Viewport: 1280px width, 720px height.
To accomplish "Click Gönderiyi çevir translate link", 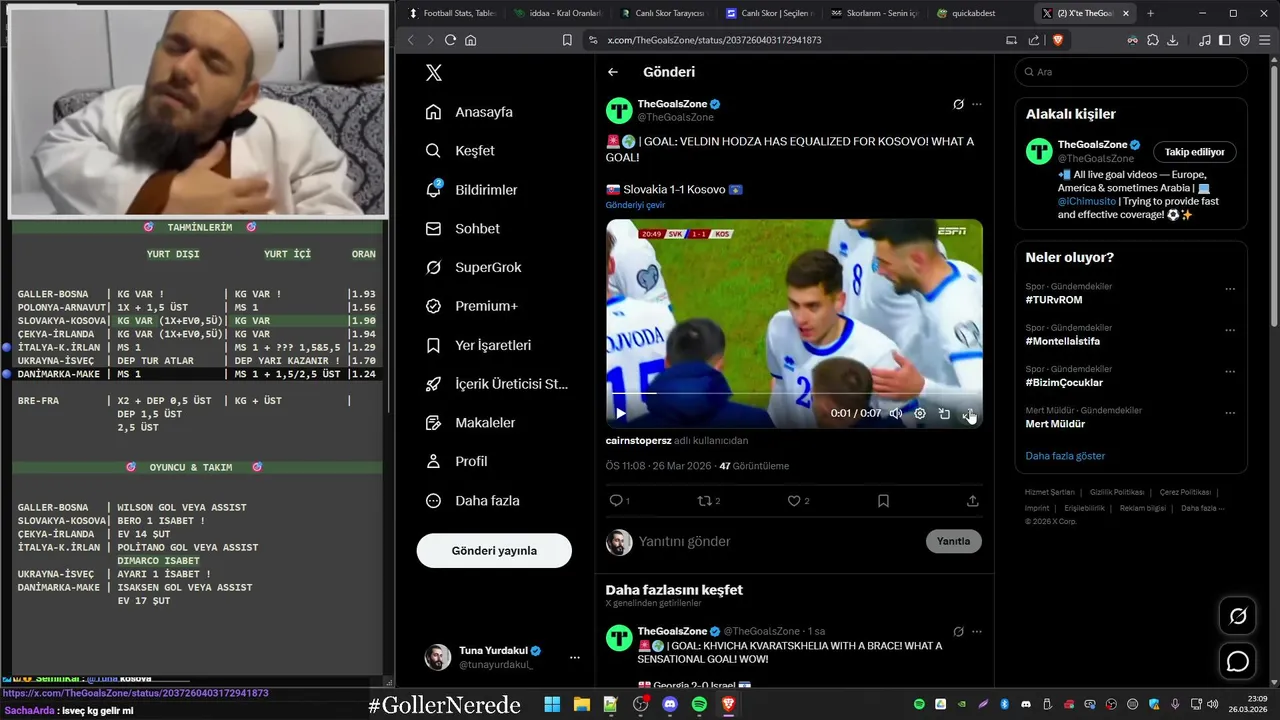I will [635, 205].
